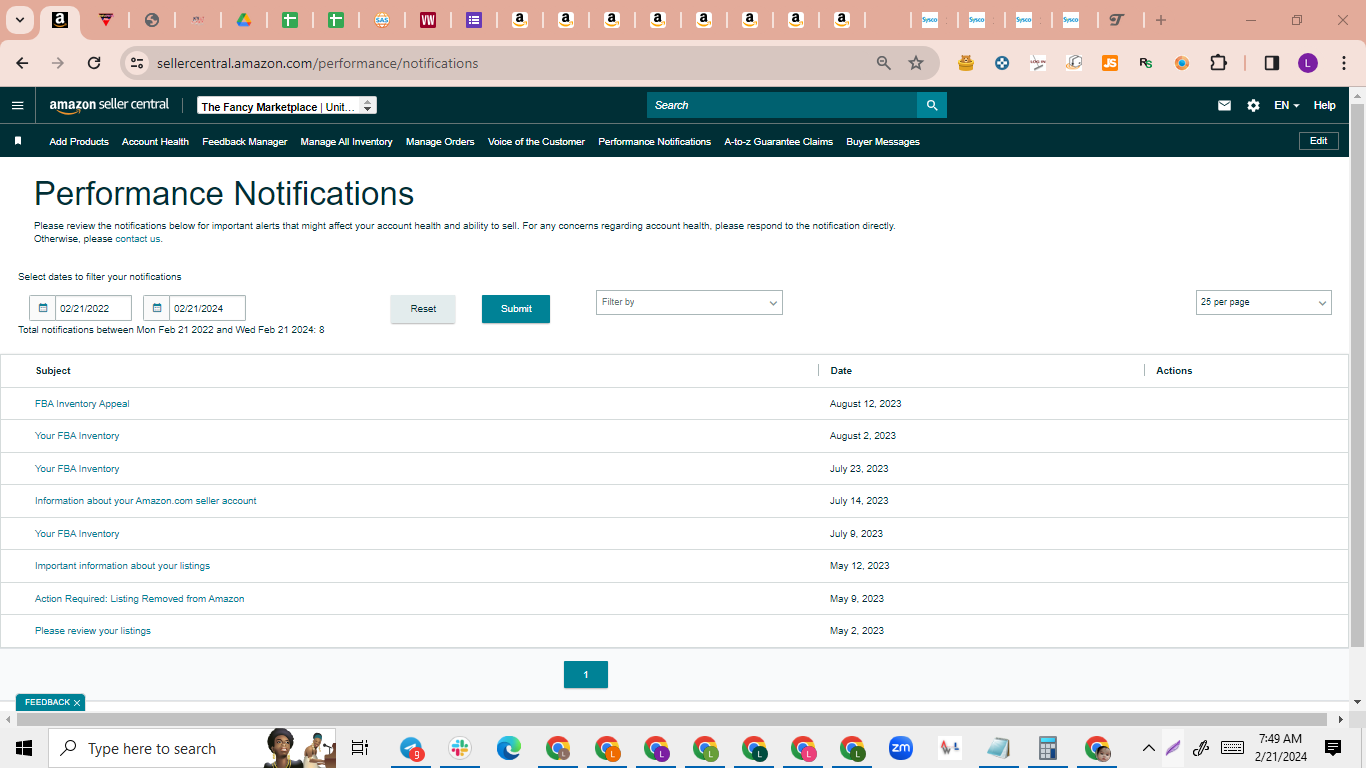The image size is (1366, 768).
Task: Open Manage Orders
Action: pyautogui.click(x=440, y=142)
